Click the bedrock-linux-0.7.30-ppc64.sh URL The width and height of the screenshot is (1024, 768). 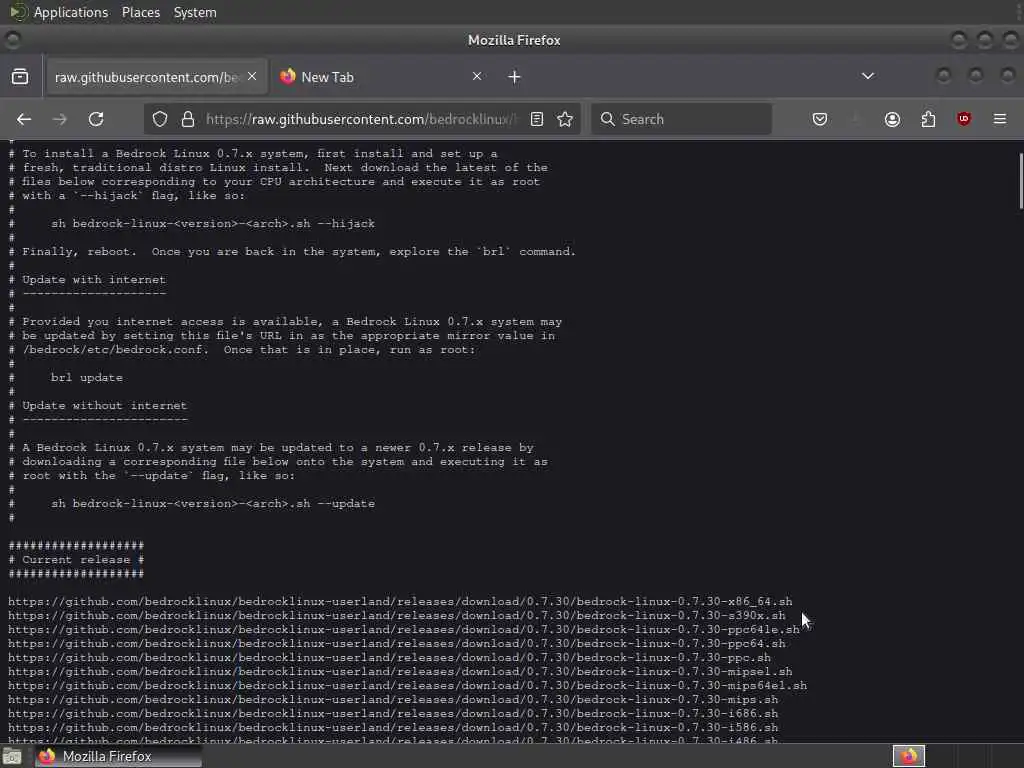point(396,643)
